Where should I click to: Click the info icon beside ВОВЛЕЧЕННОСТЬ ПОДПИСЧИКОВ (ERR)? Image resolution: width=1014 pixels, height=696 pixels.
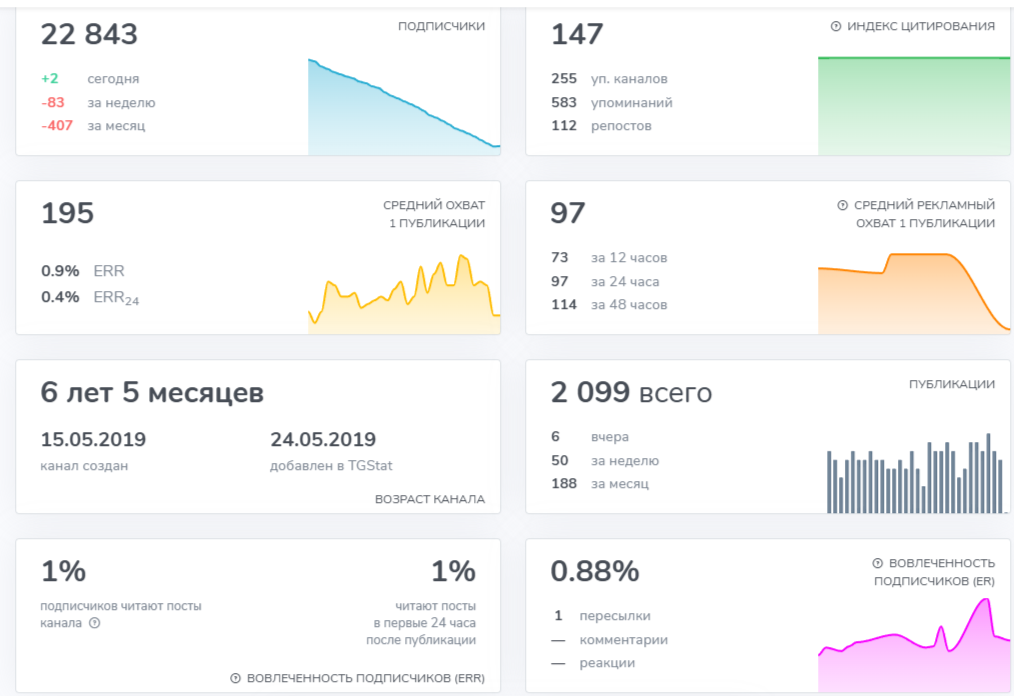(235, 678)
